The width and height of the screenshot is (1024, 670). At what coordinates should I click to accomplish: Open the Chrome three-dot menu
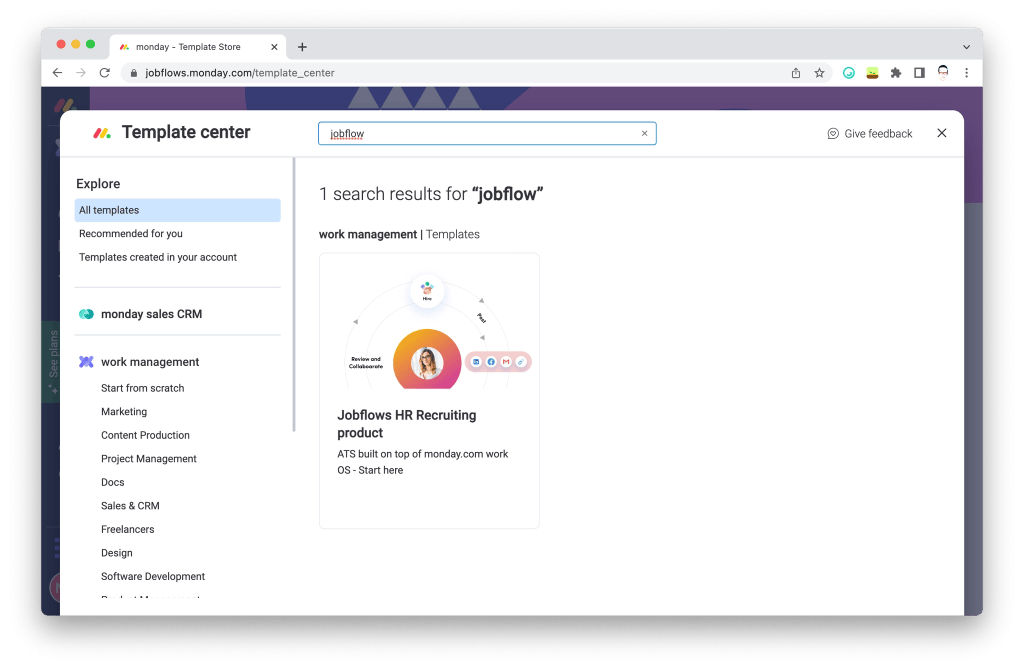point(967,72)
